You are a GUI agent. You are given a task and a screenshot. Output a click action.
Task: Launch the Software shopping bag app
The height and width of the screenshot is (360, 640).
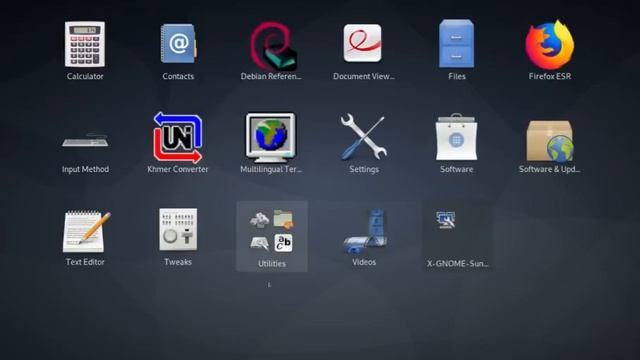[456, 137]
